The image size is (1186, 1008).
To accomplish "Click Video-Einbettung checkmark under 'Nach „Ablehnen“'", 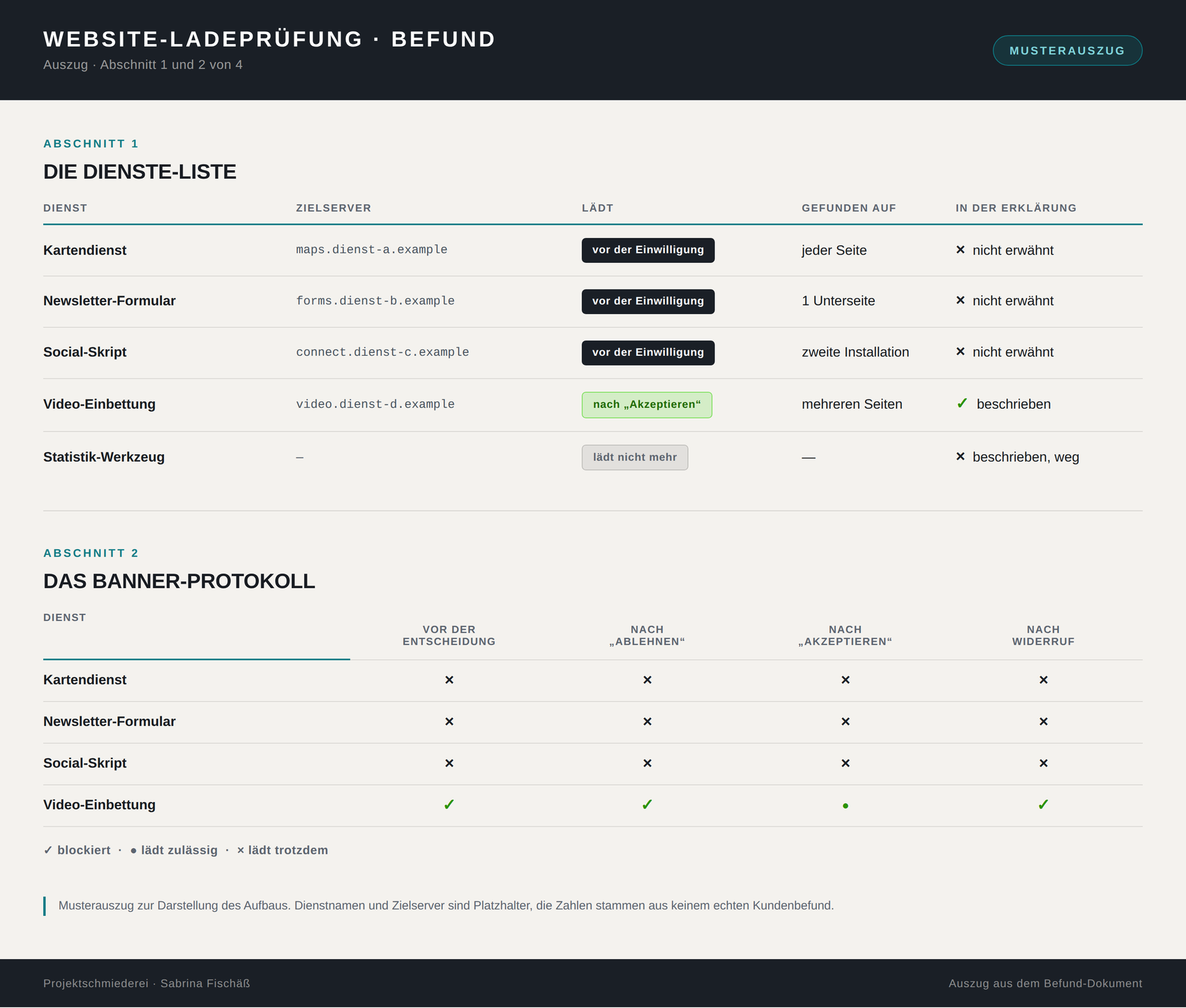I will (x=647, y=805).
